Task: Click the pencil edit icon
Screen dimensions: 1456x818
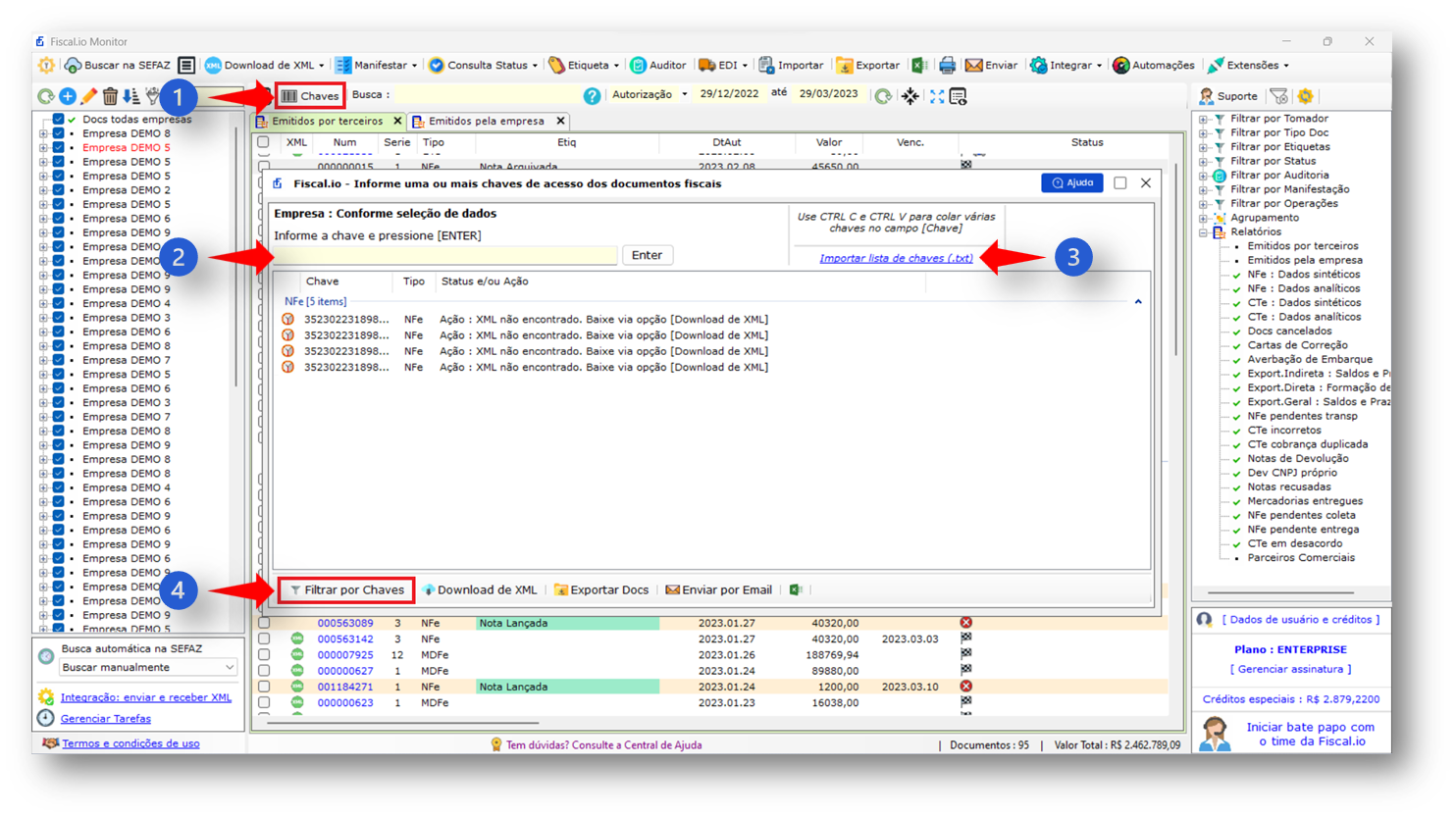Action: coord(89,96)
